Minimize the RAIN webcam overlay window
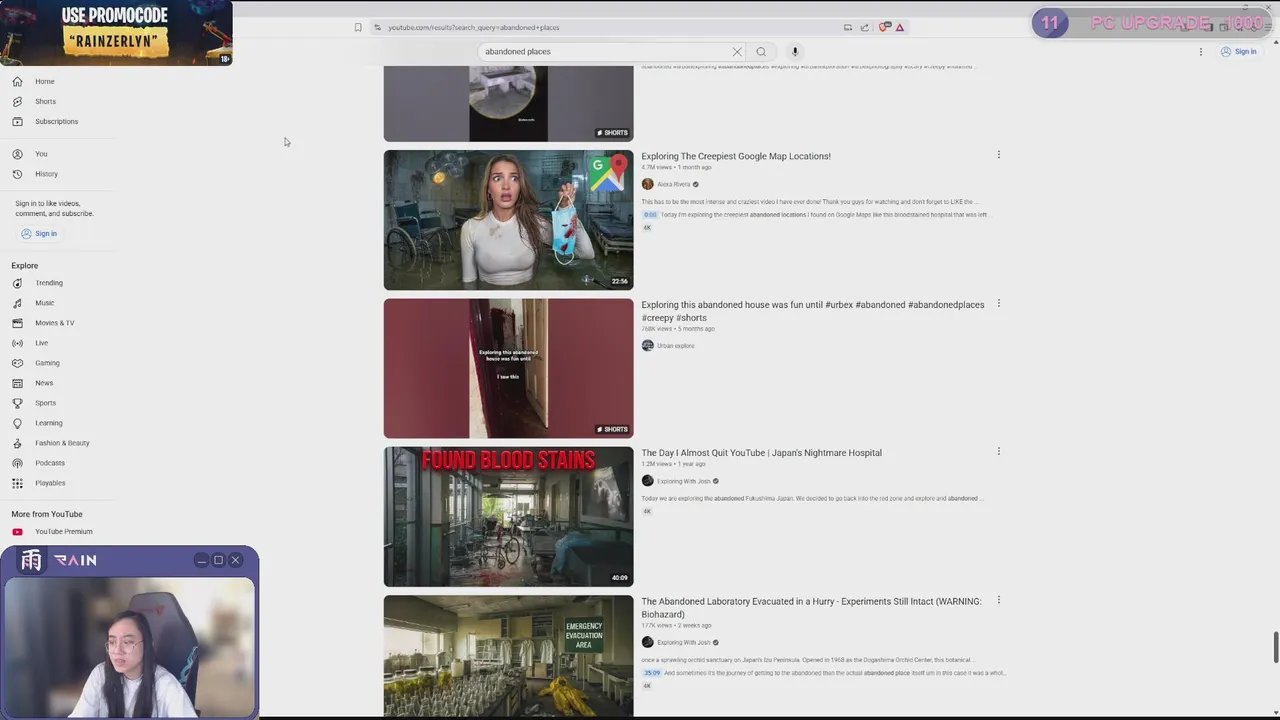This screenshot has width=1280, height=720. [201, 560]
